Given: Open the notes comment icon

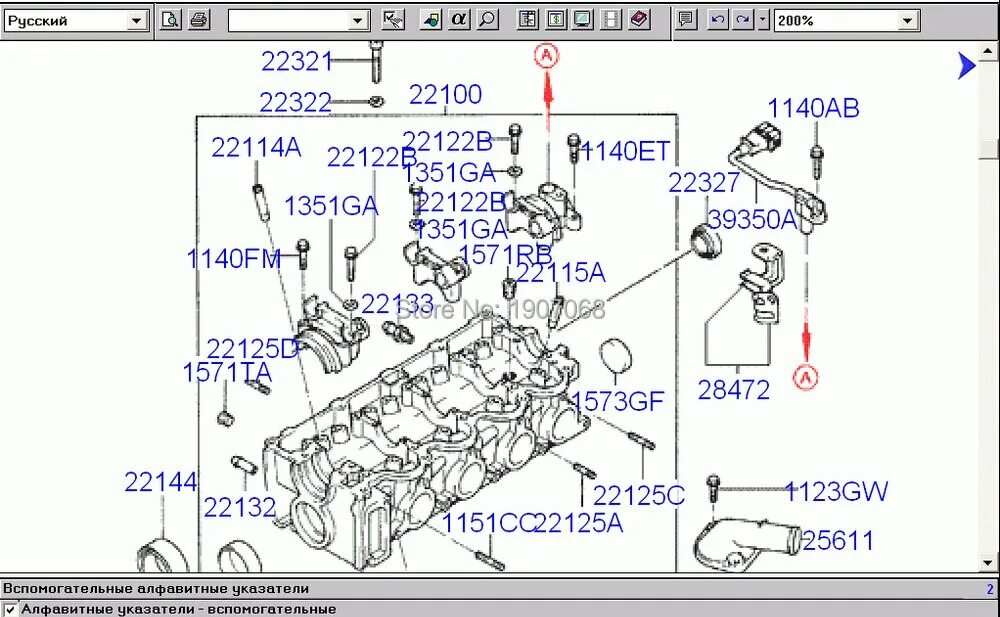Looking at the screenshot, I should point(685,18).
